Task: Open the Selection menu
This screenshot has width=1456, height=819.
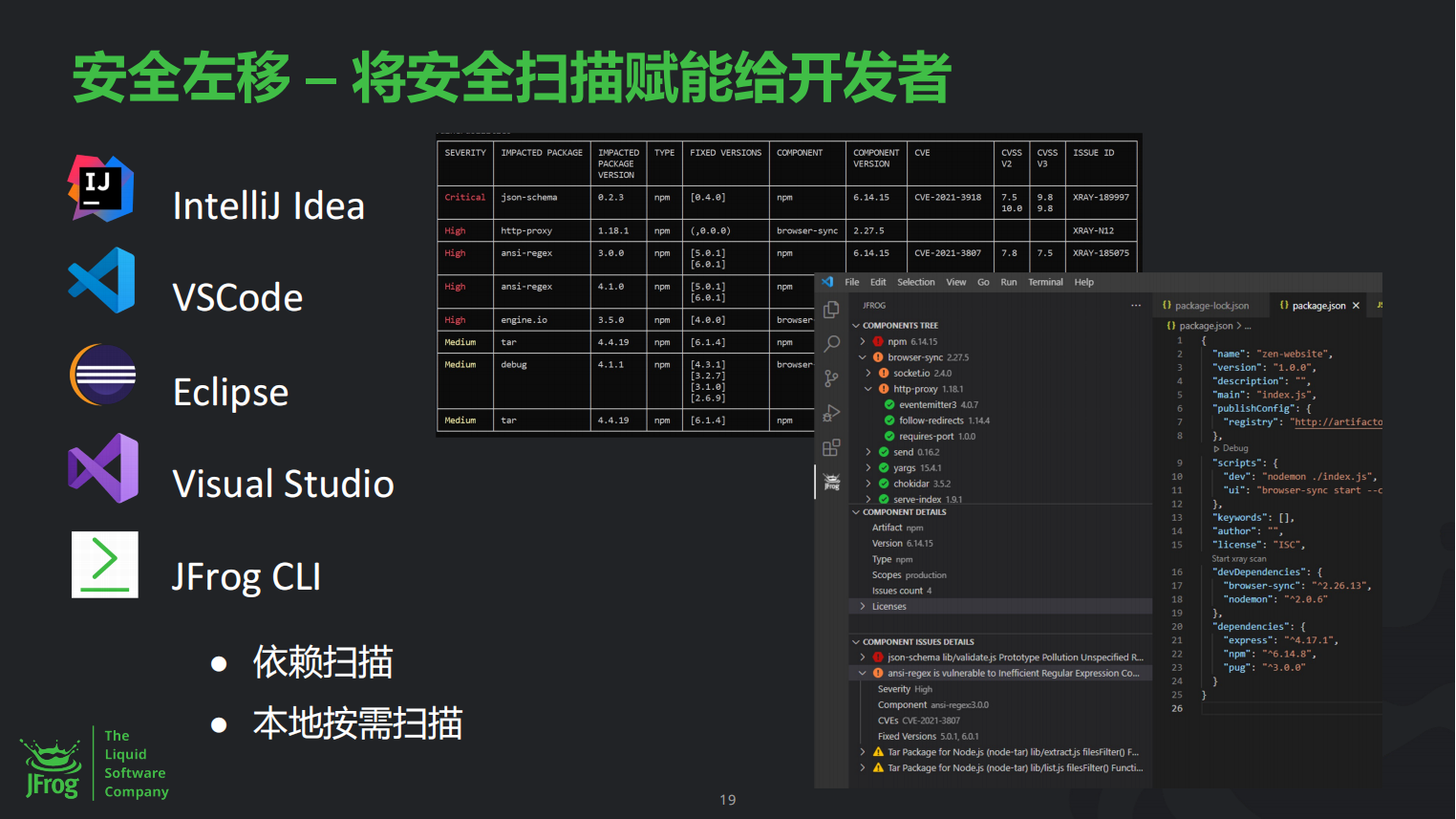Action: point(915,282)
